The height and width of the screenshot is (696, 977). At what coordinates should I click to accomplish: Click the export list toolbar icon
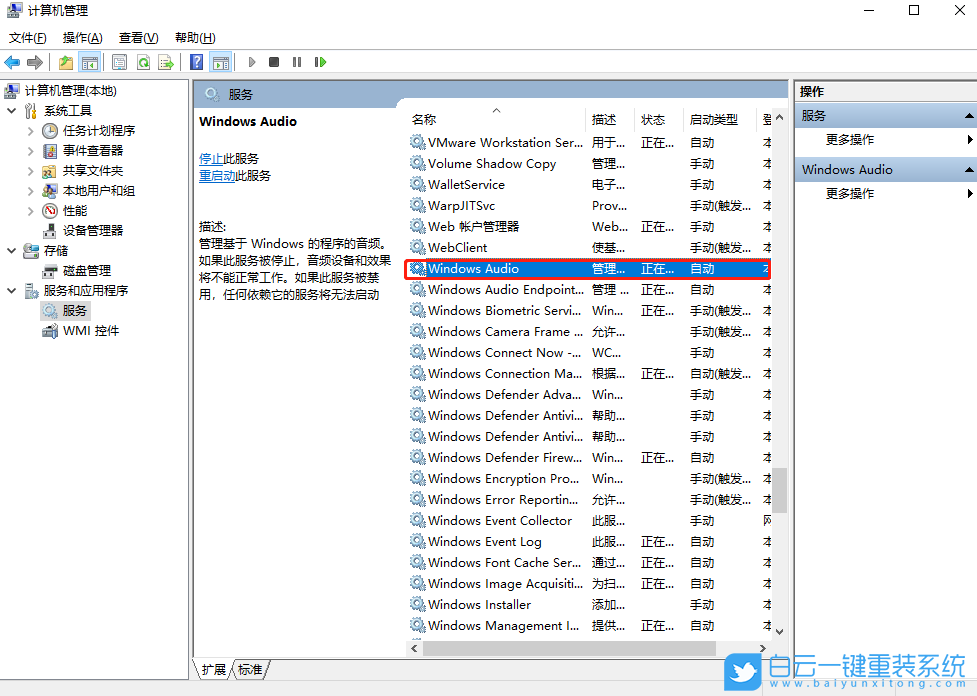click(x=167, y=61)
